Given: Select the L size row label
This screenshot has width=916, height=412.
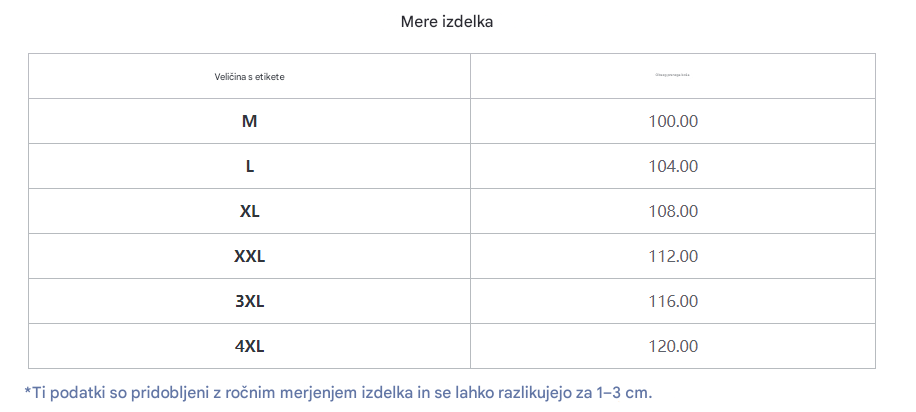Looking at the screenshot, I should coord(249,166).
